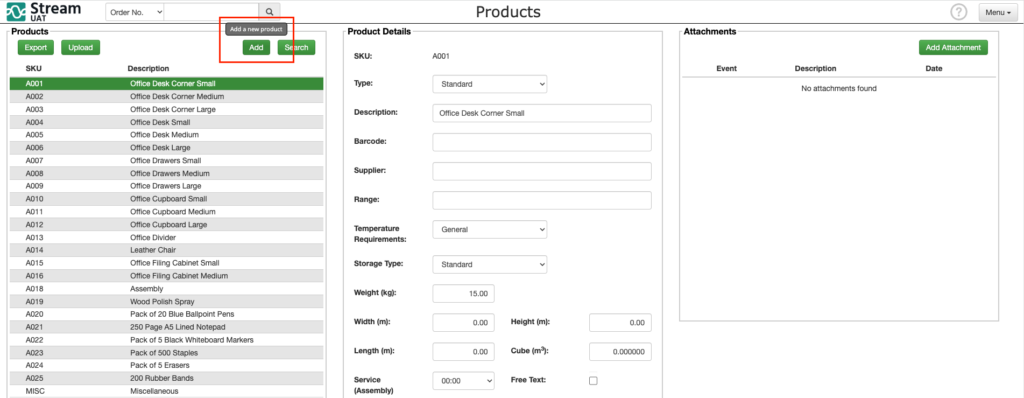Select row A008 Office Drawers Medium
Screen dimensions: 1024x398
pos(167,173)
